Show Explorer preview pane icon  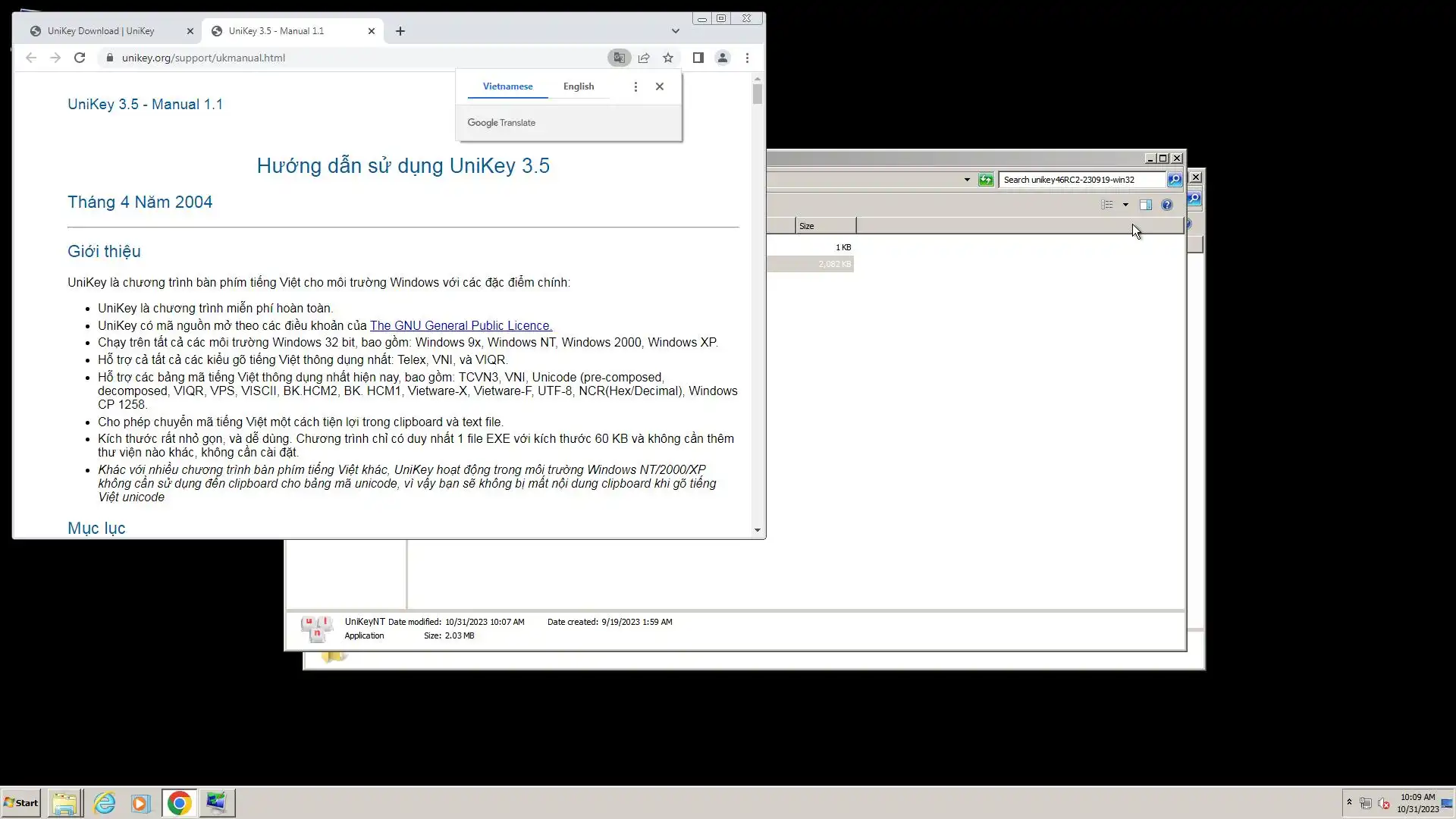[x=1146, y=205]
